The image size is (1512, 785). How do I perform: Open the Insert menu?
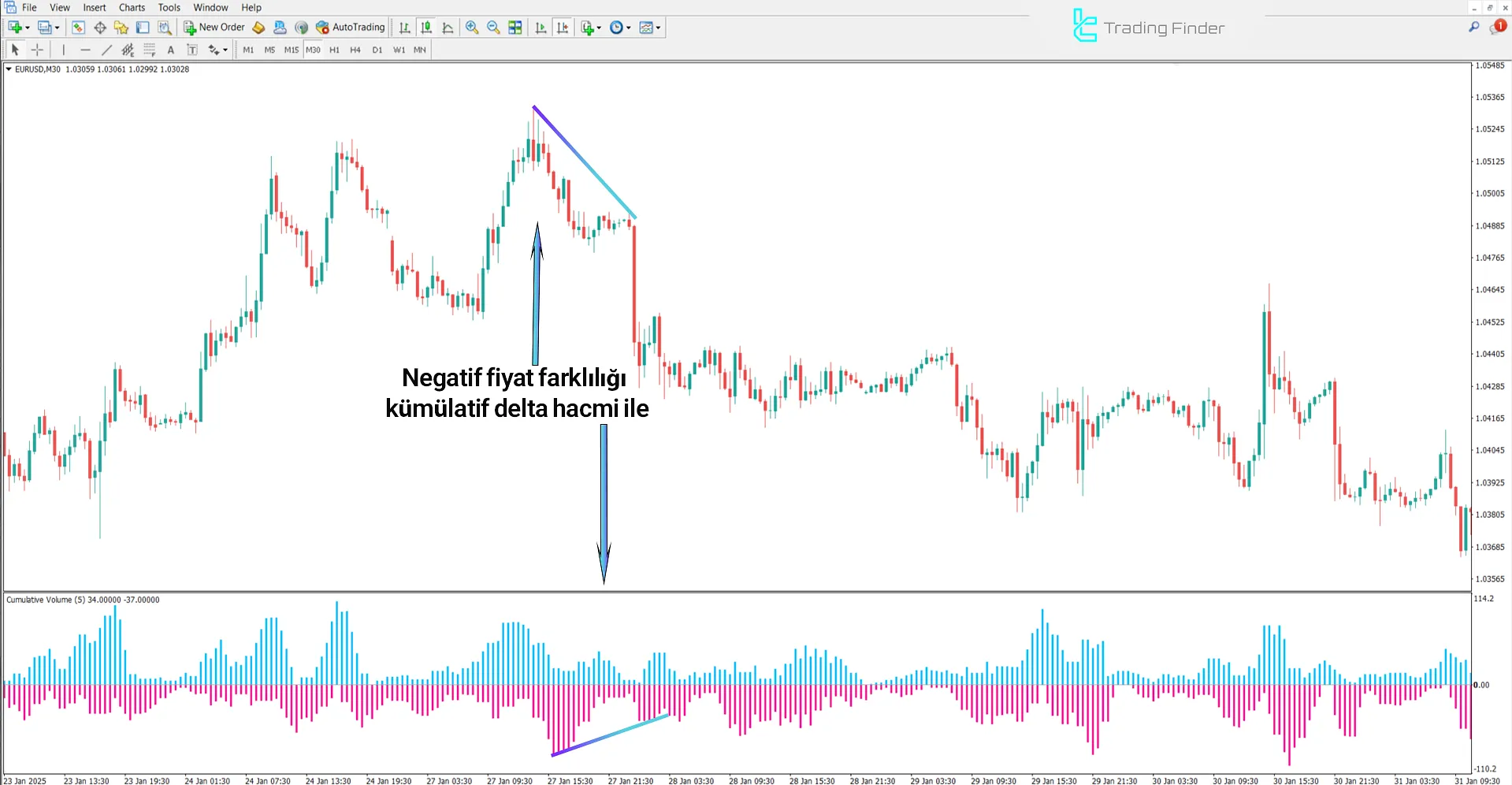tap(95, 8)
